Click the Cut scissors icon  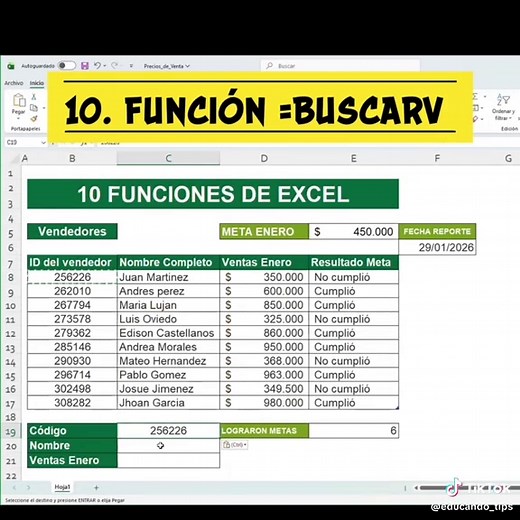[x=34, y=97]
